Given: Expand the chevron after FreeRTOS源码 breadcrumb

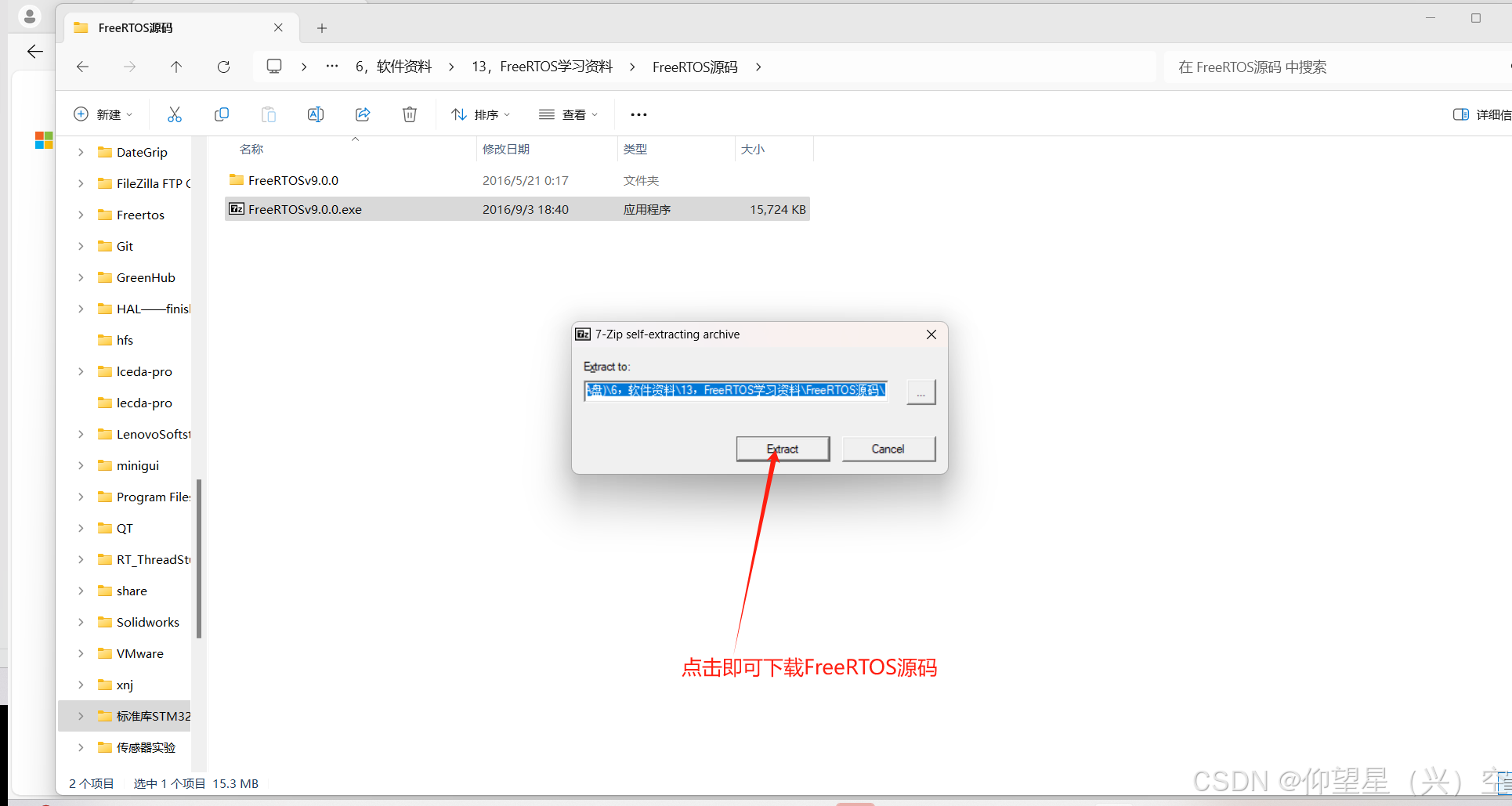Looking at the screenshot, I should [x=758, y=67].
